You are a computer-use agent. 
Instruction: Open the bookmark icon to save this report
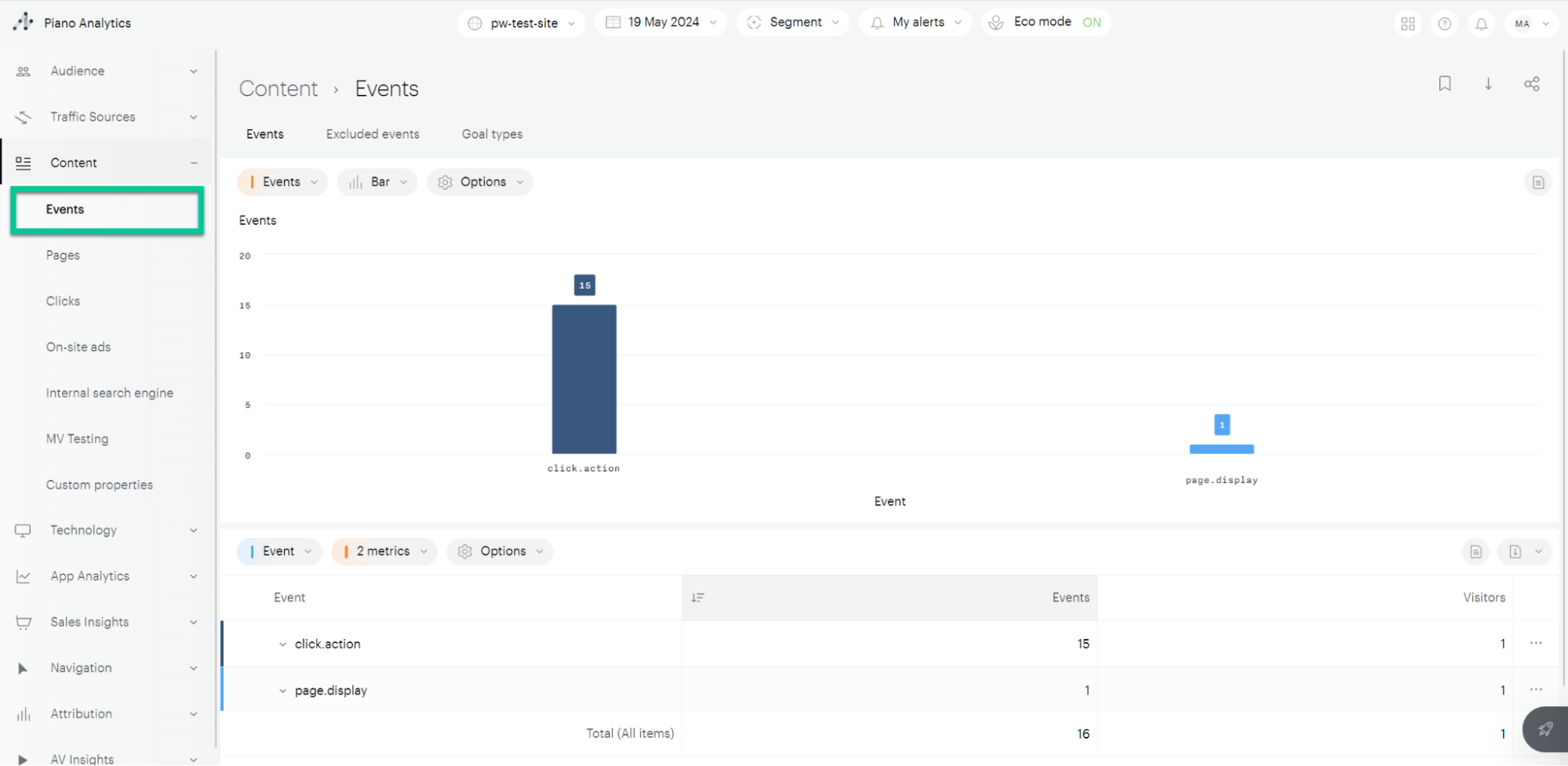click(x=1445, y=84)
